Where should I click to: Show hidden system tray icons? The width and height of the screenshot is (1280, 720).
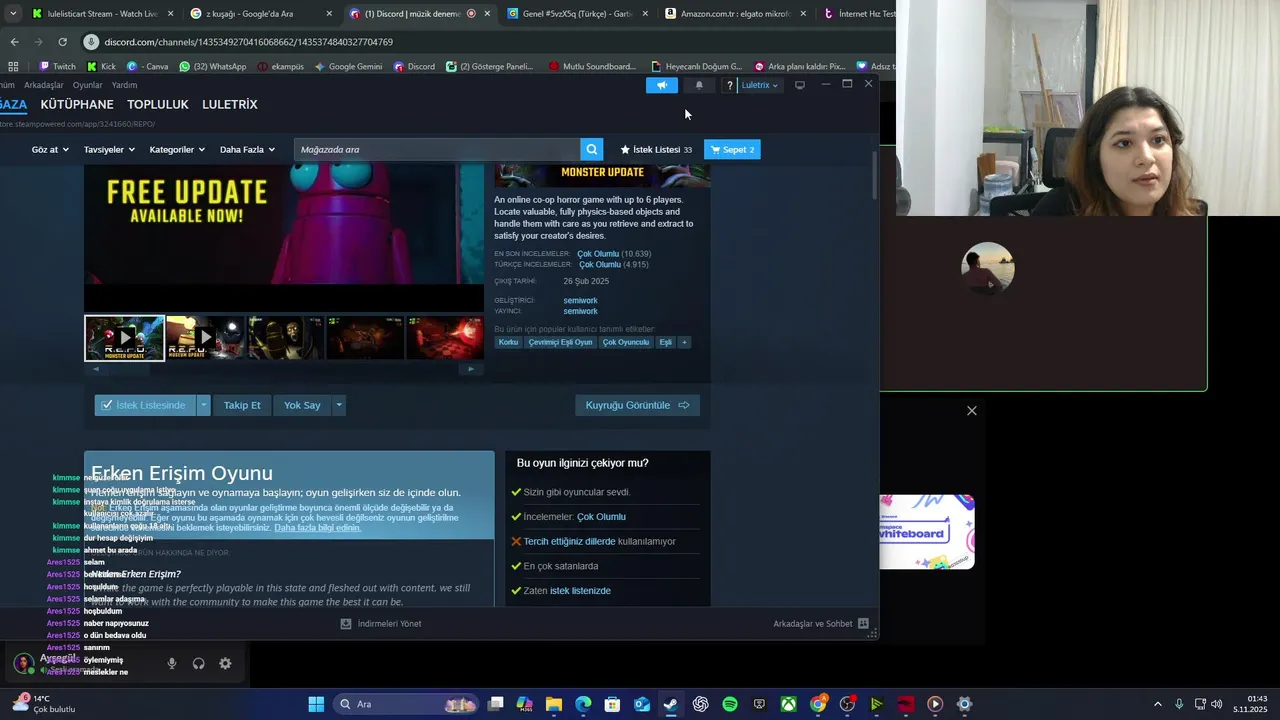coord(1158,704)
